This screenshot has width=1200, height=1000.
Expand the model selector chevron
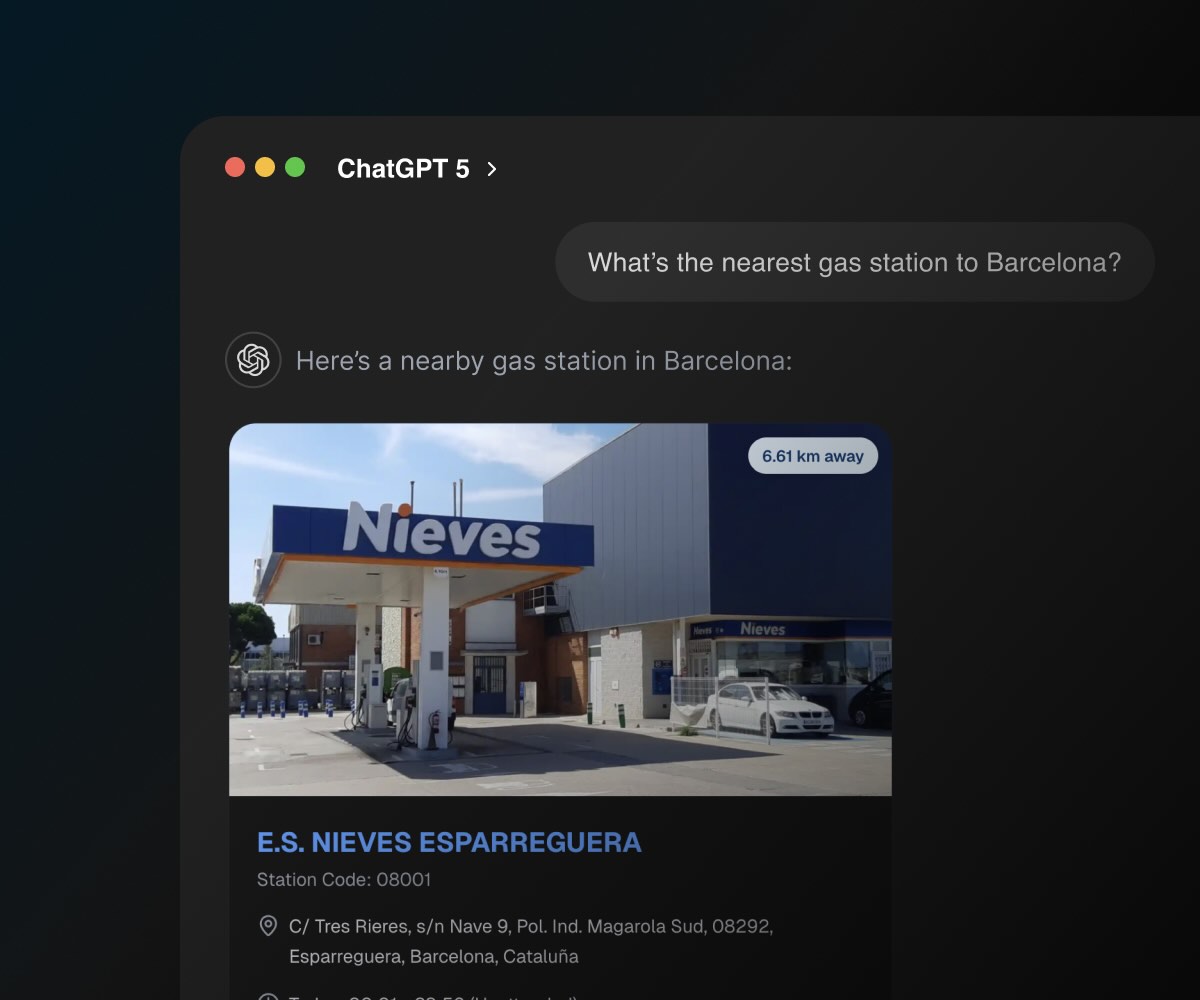492,169
